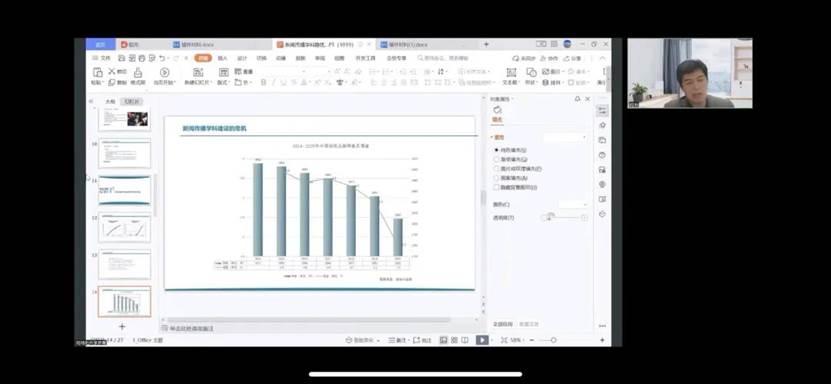This screenshot has width=831, height=384.
Task: Click the add slide plus button
Action: (122, 327)
